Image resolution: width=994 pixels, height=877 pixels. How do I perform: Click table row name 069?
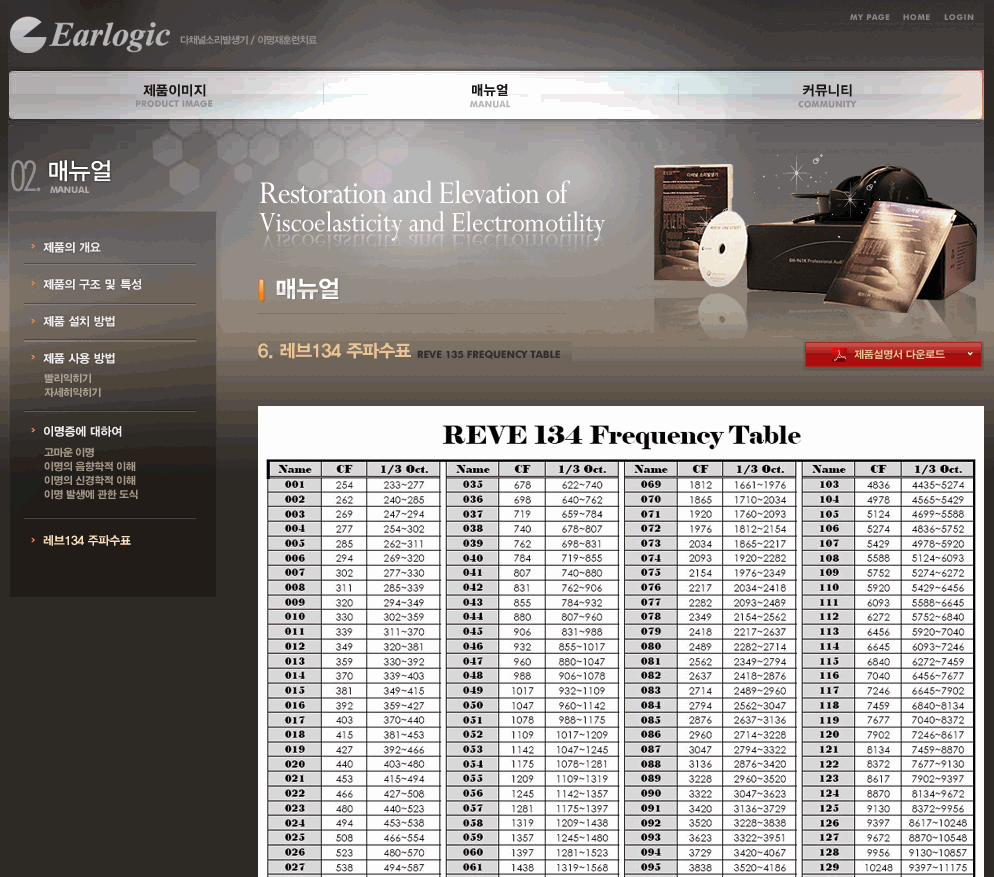[650, 484]
